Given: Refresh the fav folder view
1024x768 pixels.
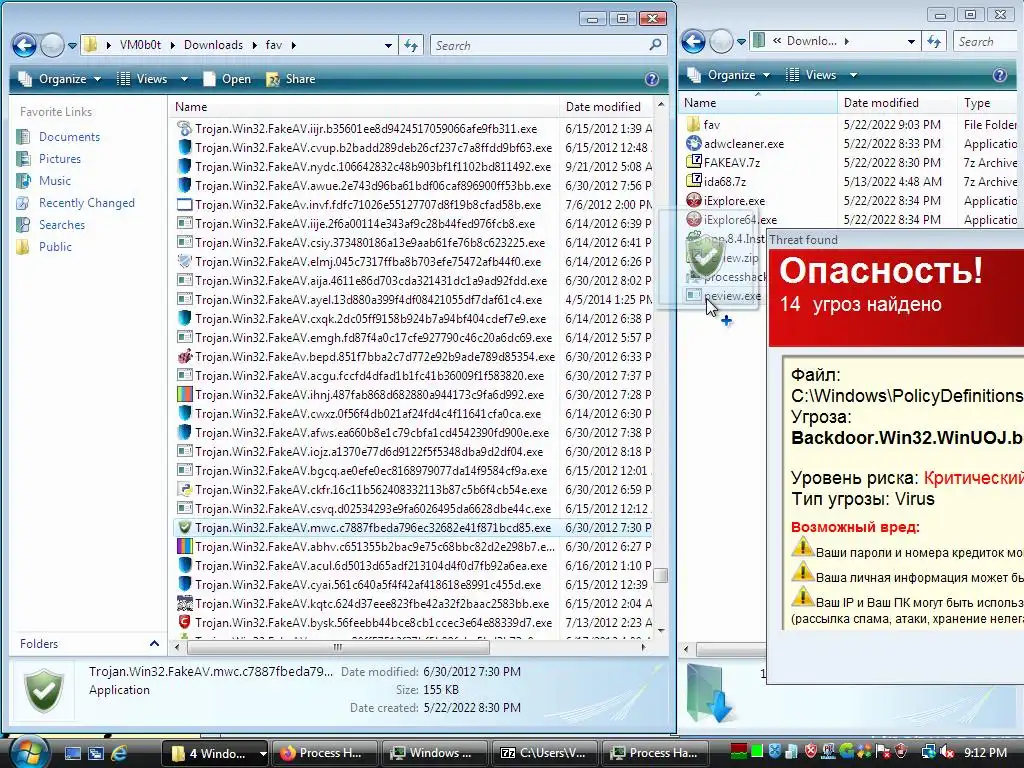Looking at the screenshot, I should tap(411, 45).
